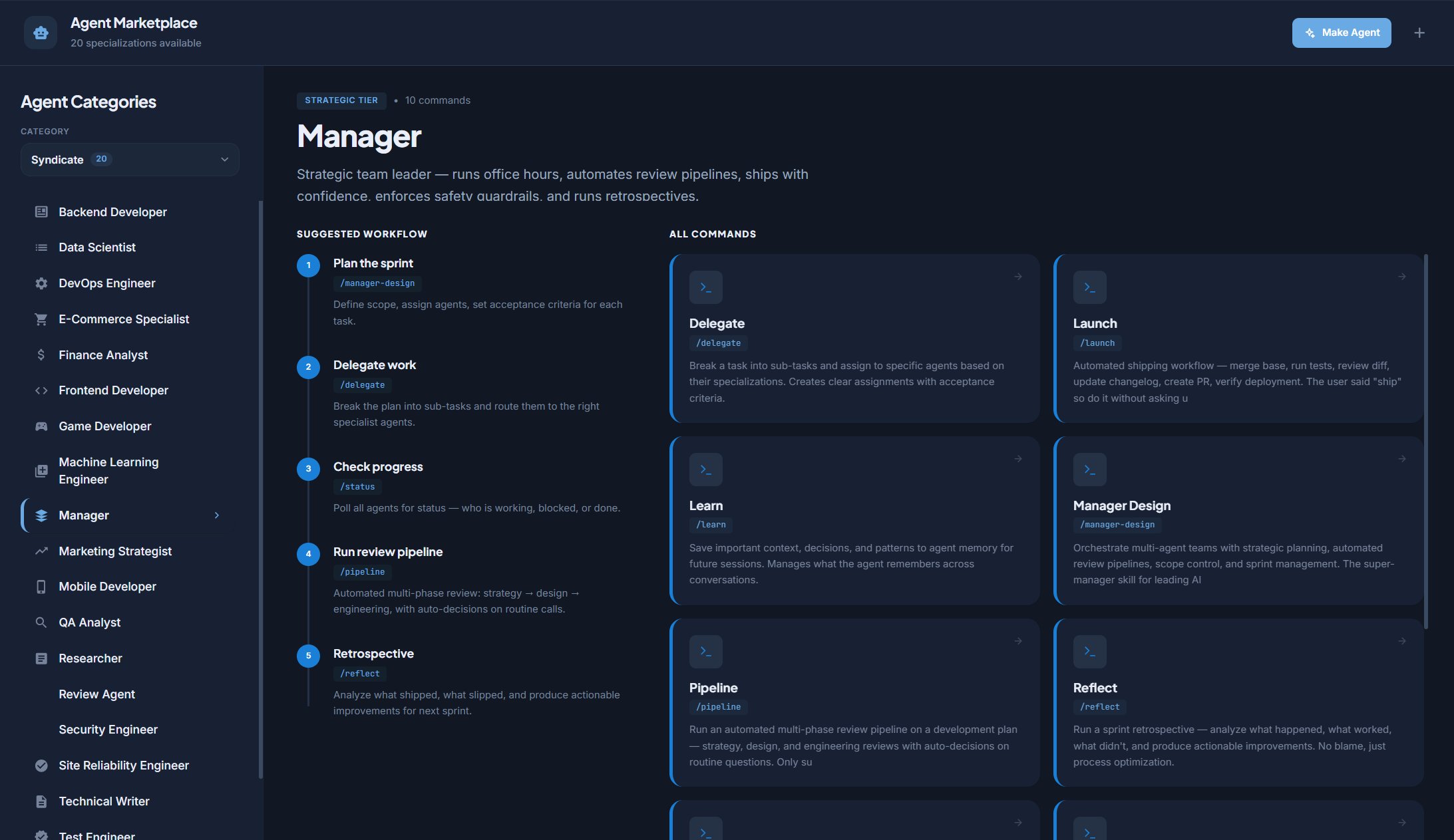Screen dimensions: 1454x840
Task: Click the /reflect tag under Retrospective
Action: click(360, 674)
